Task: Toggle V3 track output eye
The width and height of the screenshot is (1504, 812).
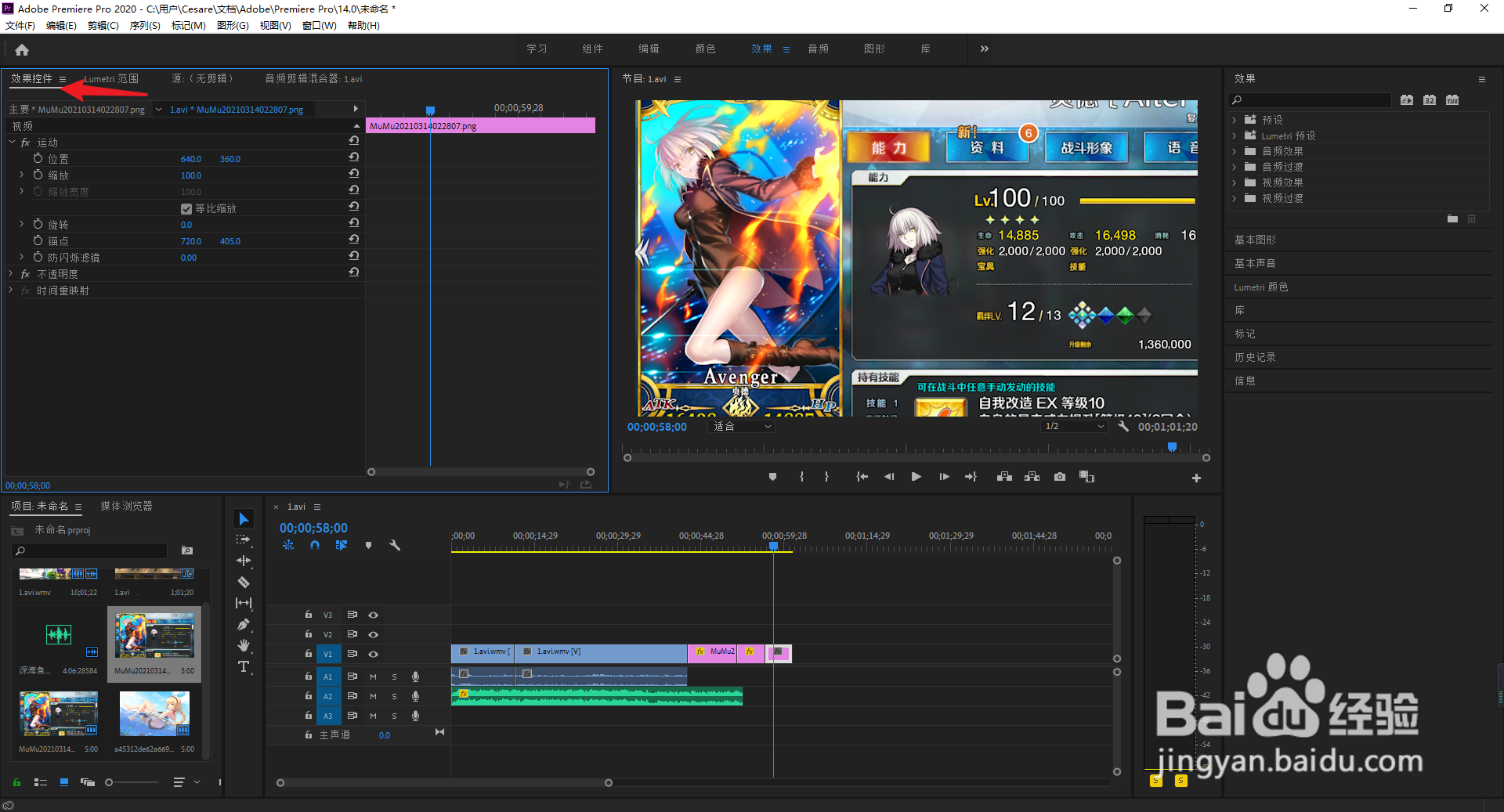Action: point(374,615)
